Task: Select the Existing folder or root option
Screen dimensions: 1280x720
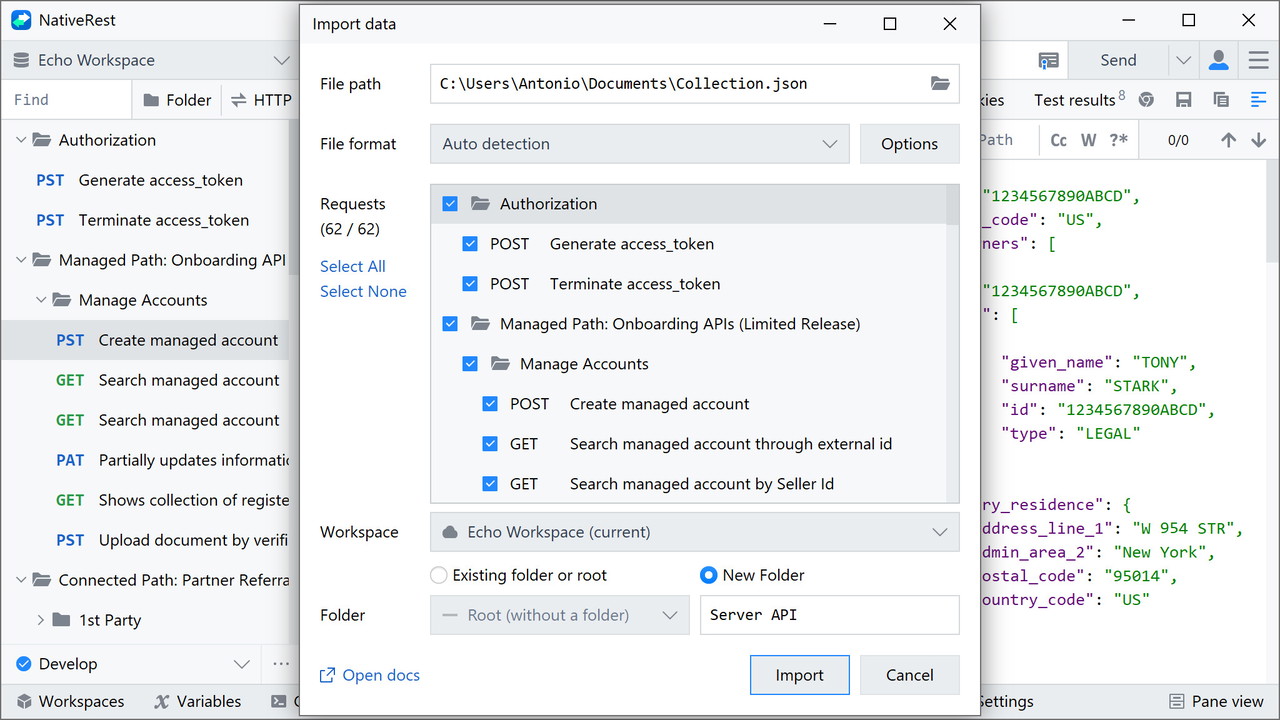Action: click(x=439, y=575)
